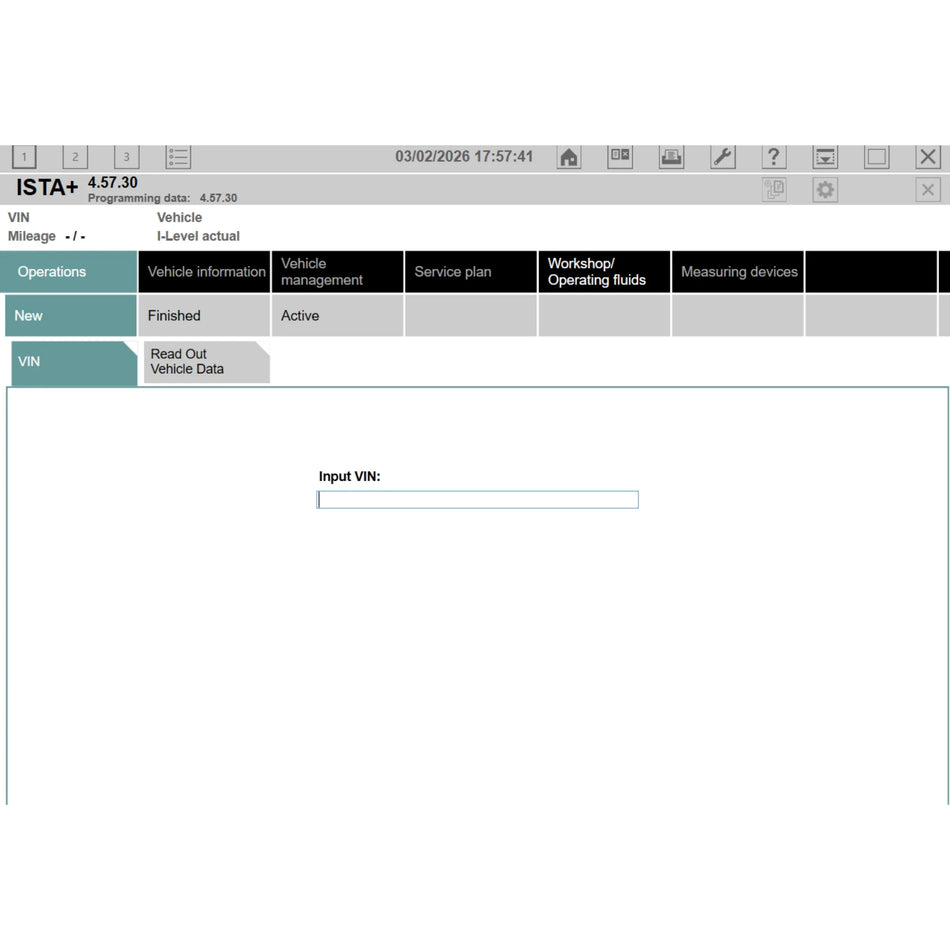Click the gear icon below the toolbar

pyautogui.click(x=825, y=190)
